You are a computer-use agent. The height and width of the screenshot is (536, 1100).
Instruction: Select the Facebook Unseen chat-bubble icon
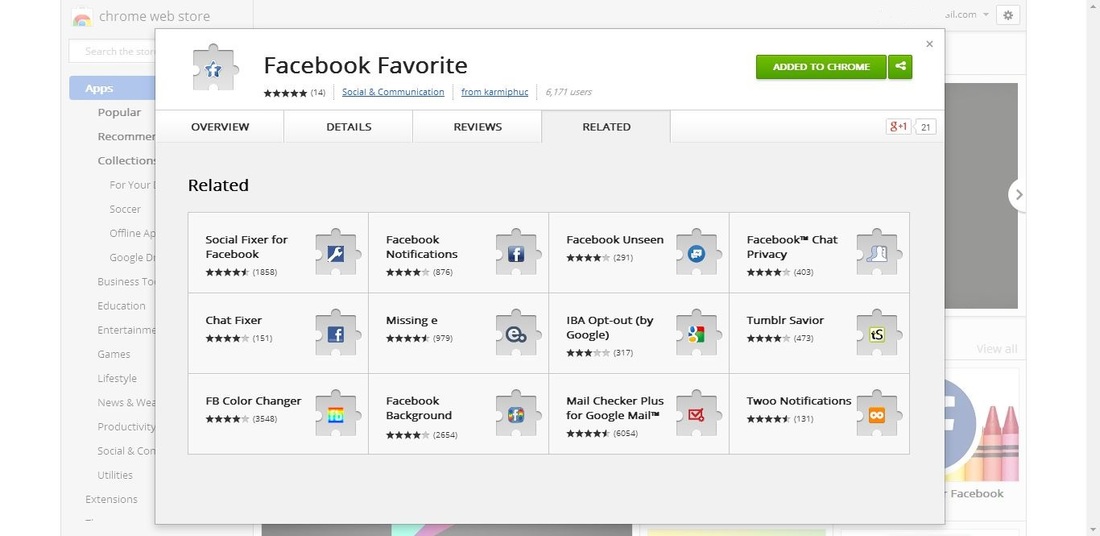point(697,253)
